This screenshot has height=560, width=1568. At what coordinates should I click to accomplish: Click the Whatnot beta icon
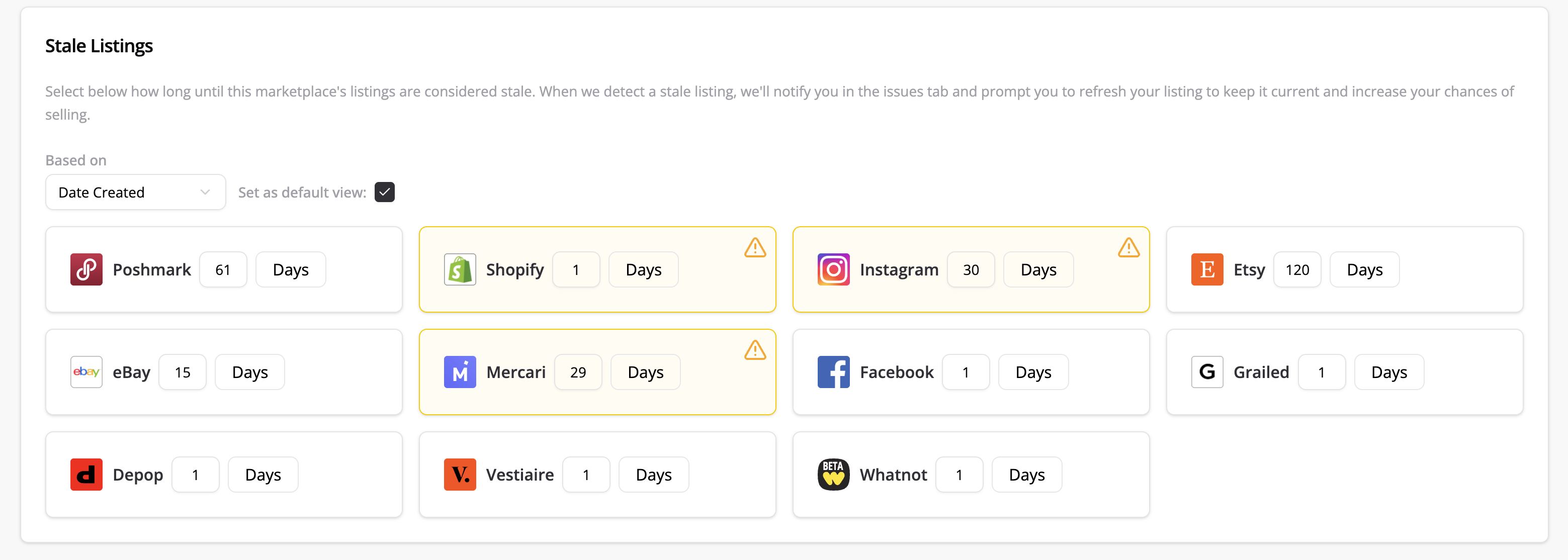833,474
